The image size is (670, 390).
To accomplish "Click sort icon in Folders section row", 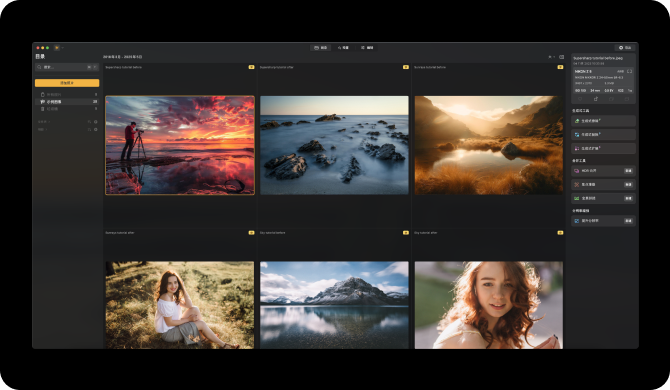I will [x=89, y=122].
